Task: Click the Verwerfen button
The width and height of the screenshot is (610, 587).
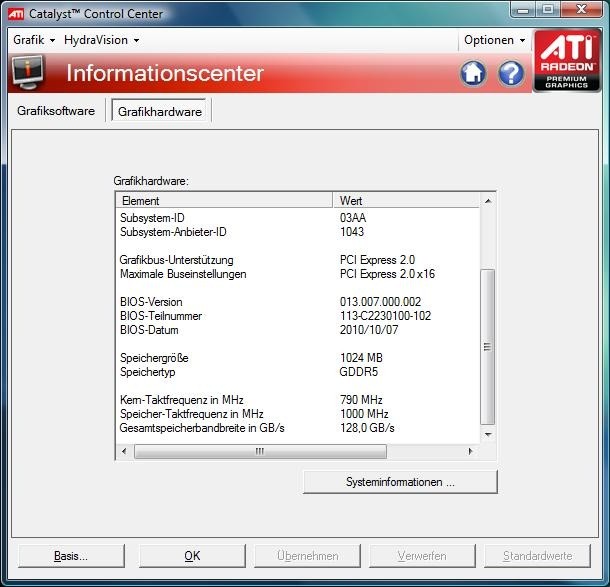Action: point(422,556)
